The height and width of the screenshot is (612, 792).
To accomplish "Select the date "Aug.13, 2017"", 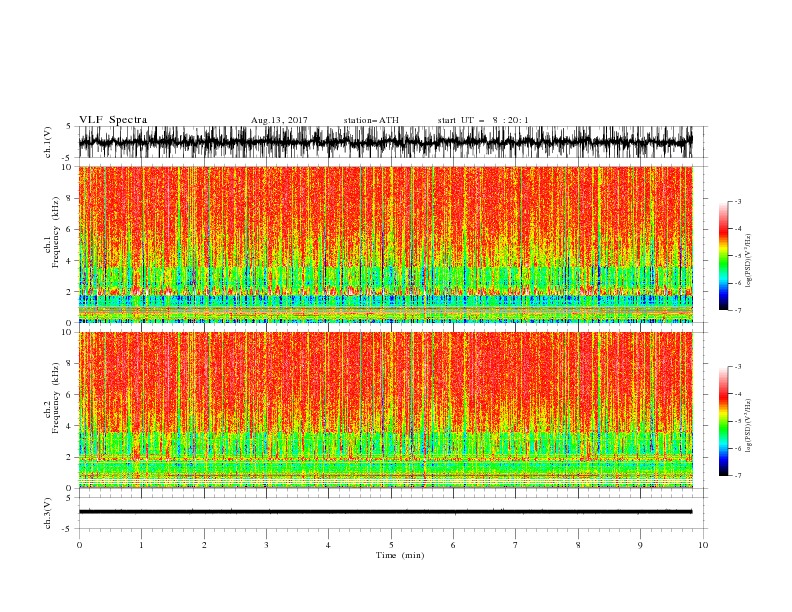I will pos(279,120).
